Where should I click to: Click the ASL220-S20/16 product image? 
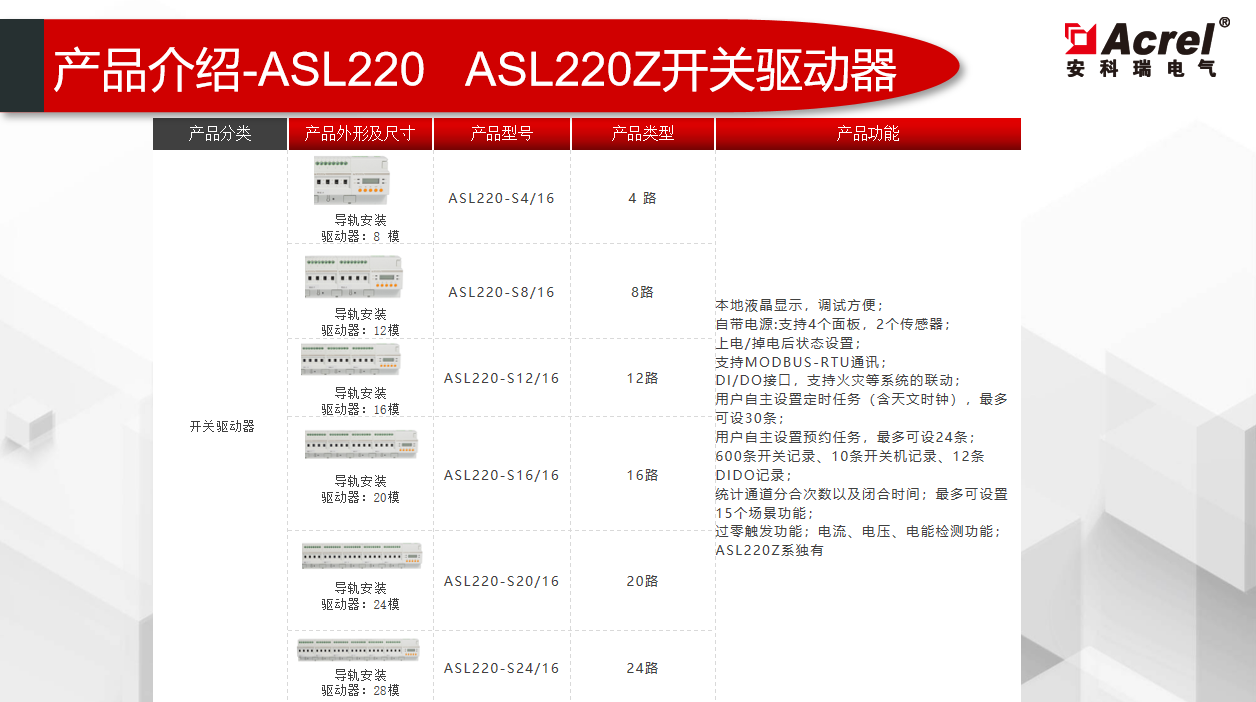[x=362, y=556]
